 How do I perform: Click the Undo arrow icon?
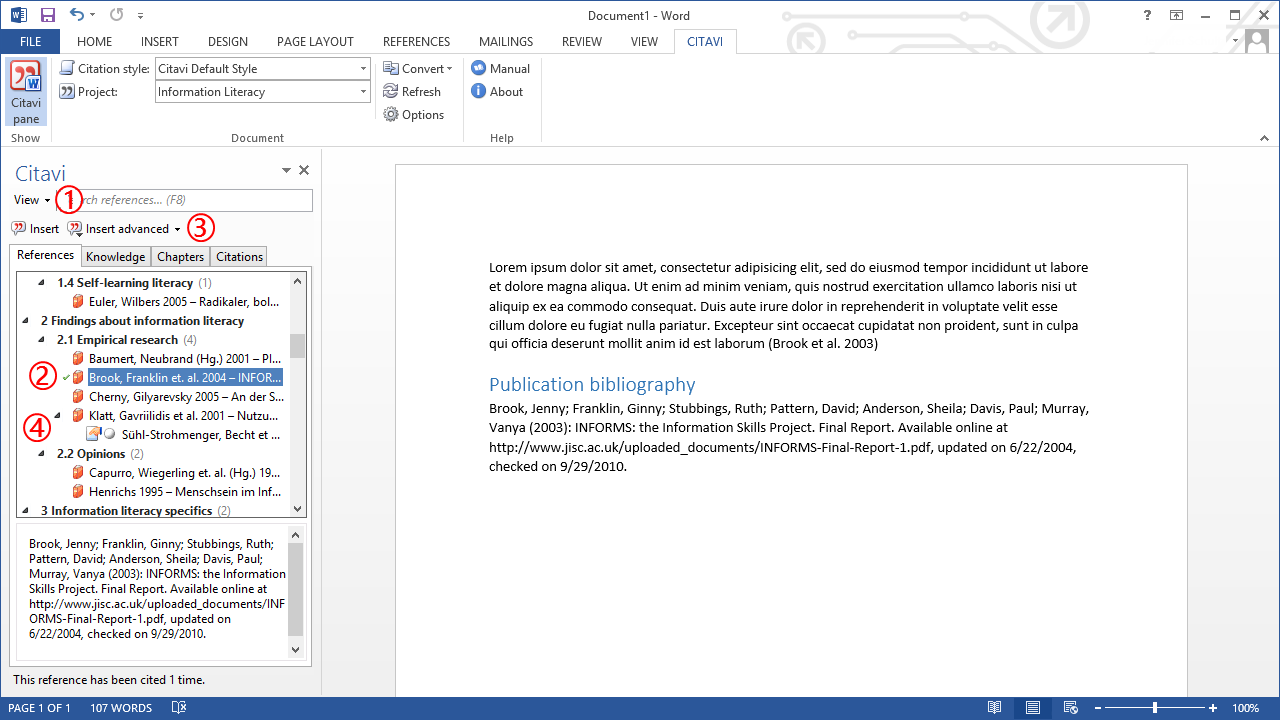77,15
